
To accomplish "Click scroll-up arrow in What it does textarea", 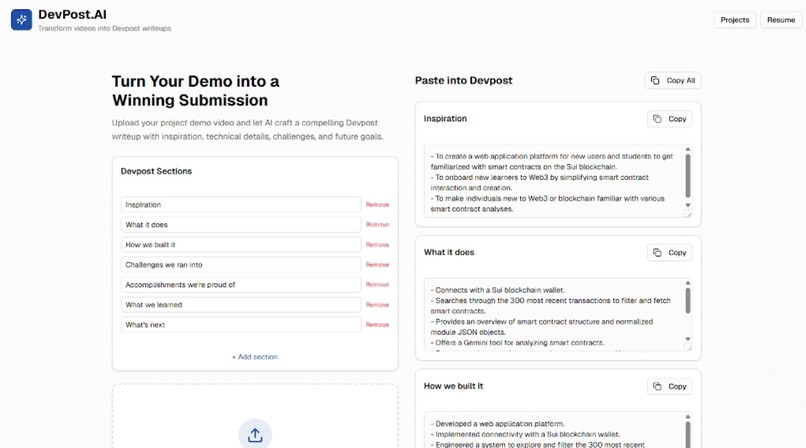I will (x=688, y=283).
